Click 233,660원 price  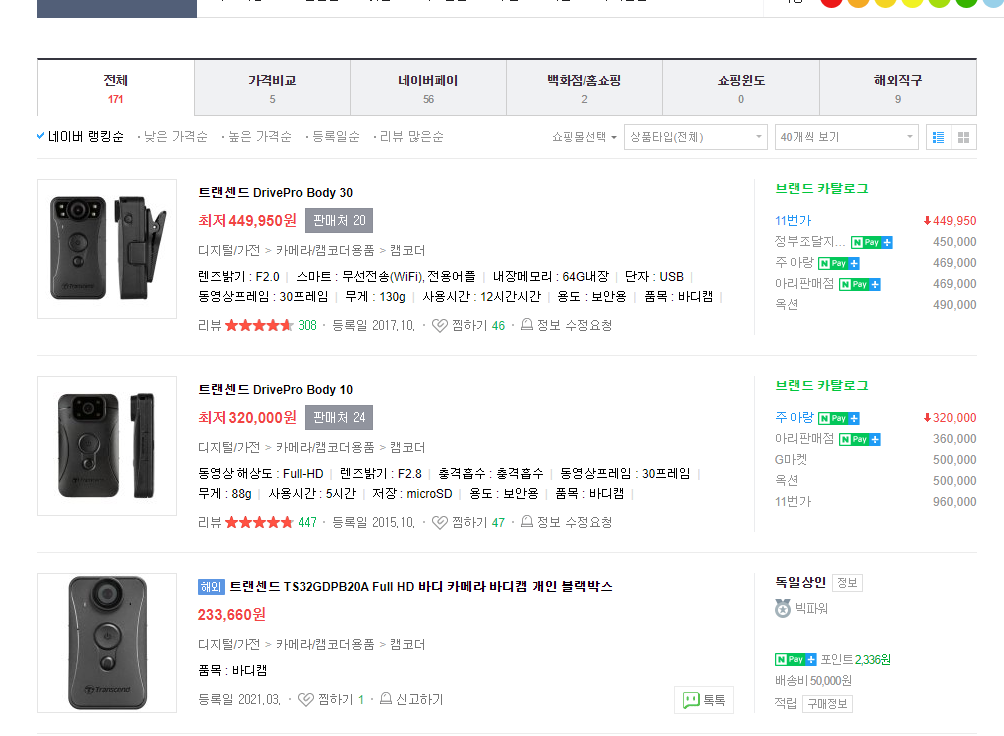232,615
